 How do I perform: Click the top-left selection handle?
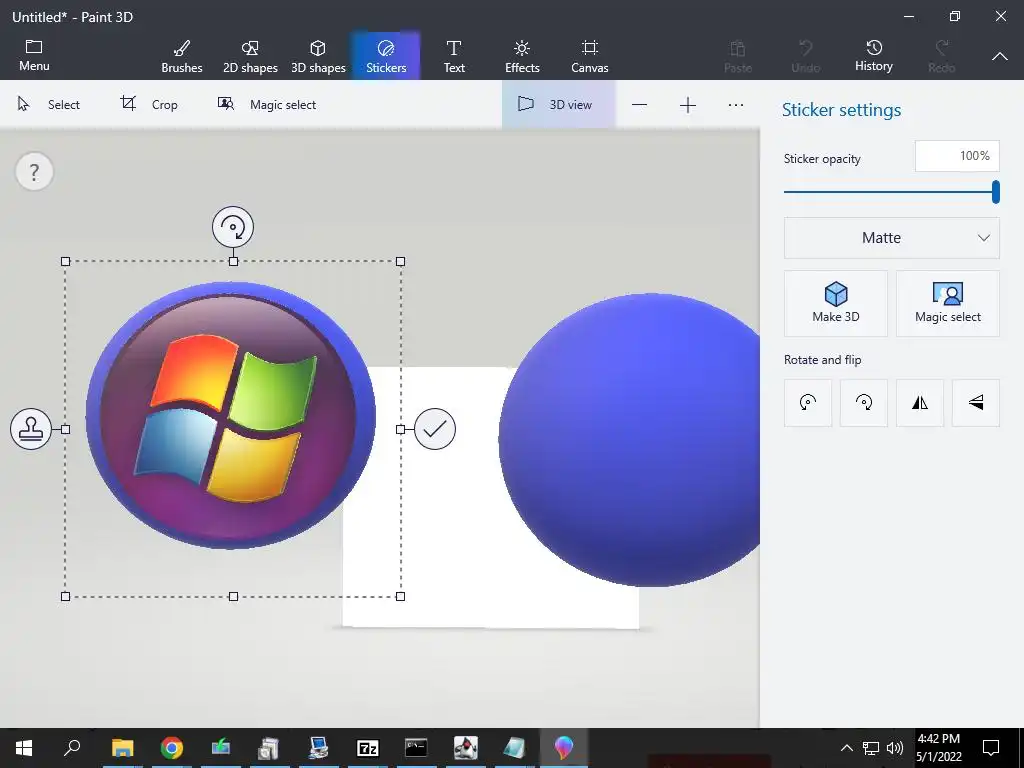click(x=65, y=261)
